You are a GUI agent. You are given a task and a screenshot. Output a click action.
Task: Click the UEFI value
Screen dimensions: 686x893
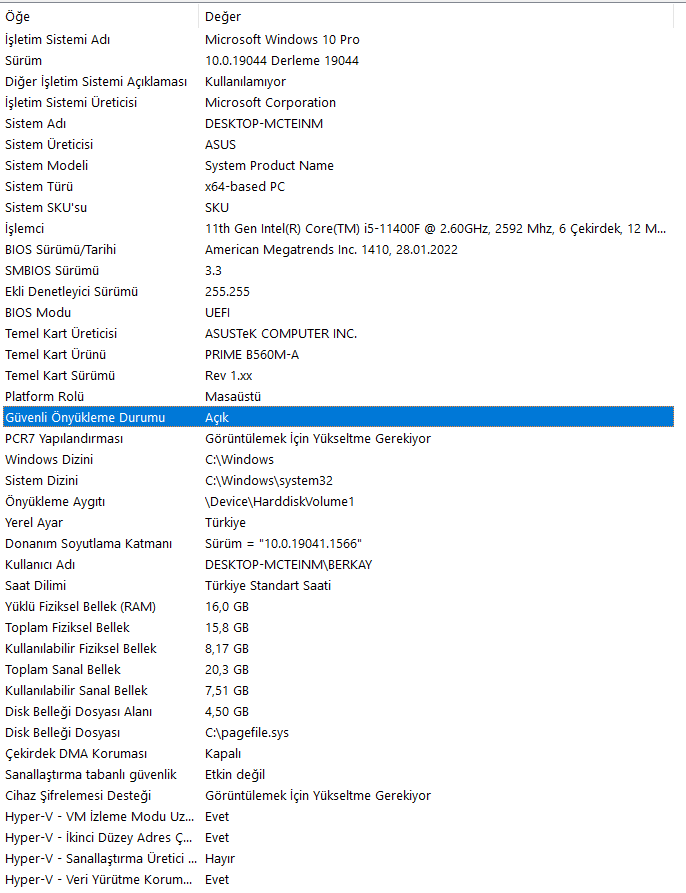point(217,313)
